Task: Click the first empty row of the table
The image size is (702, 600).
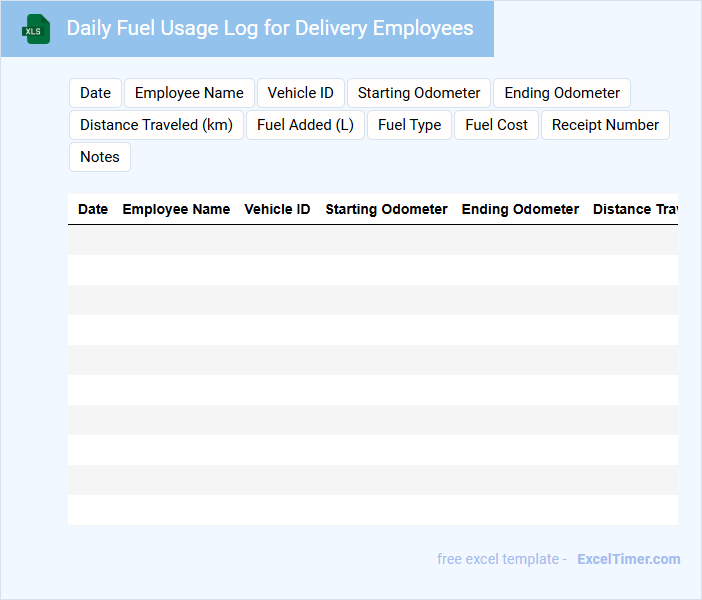Action: 372,240
